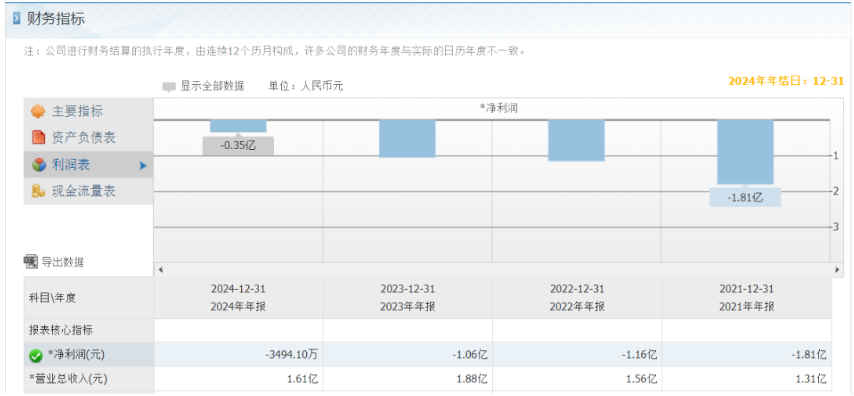854x396 pixels.
Task: Click the 单位:人民币元 label
Action: click(306, 86)
